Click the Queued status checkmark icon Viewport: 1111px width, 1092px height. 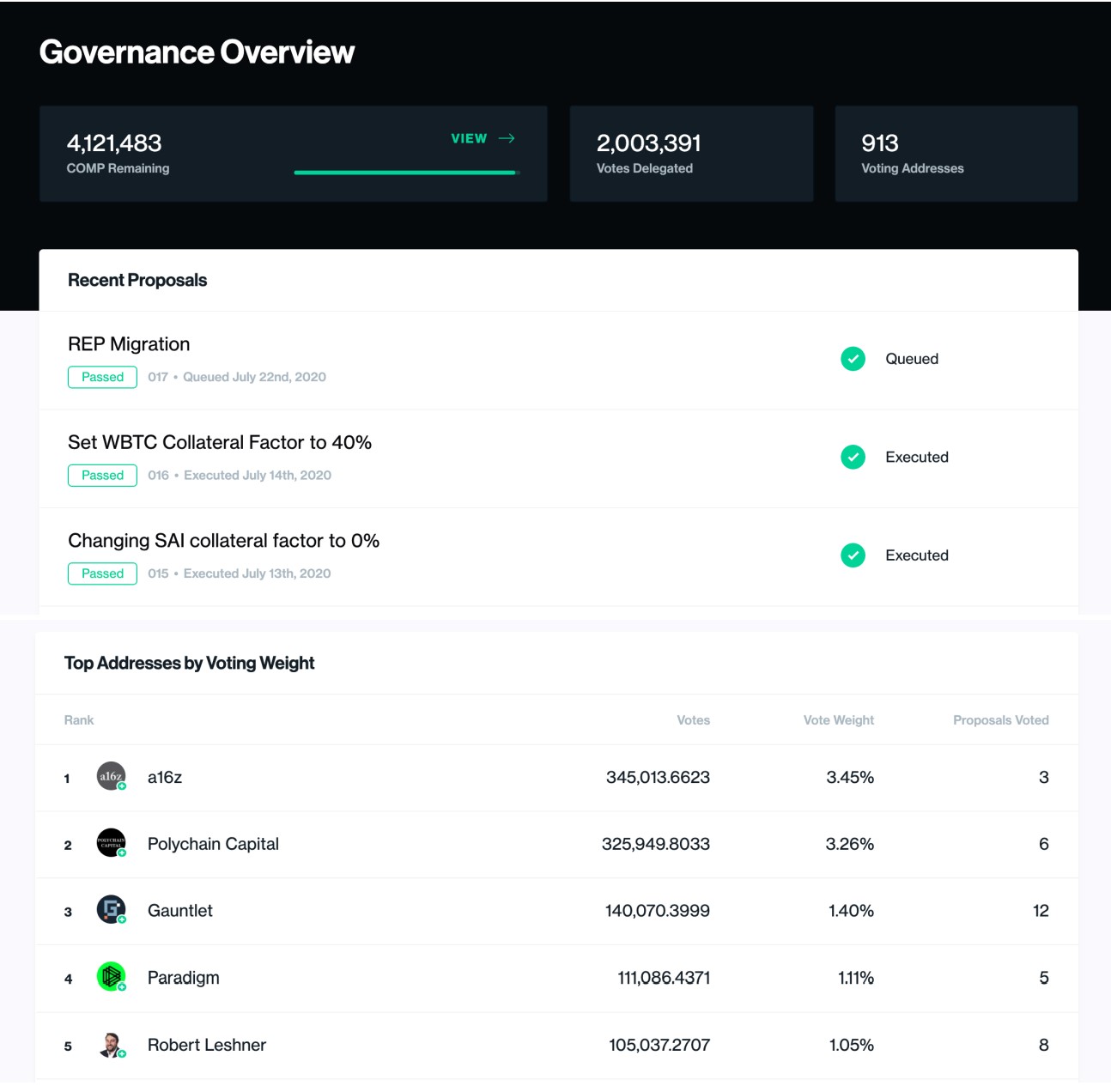click(853, 359)
